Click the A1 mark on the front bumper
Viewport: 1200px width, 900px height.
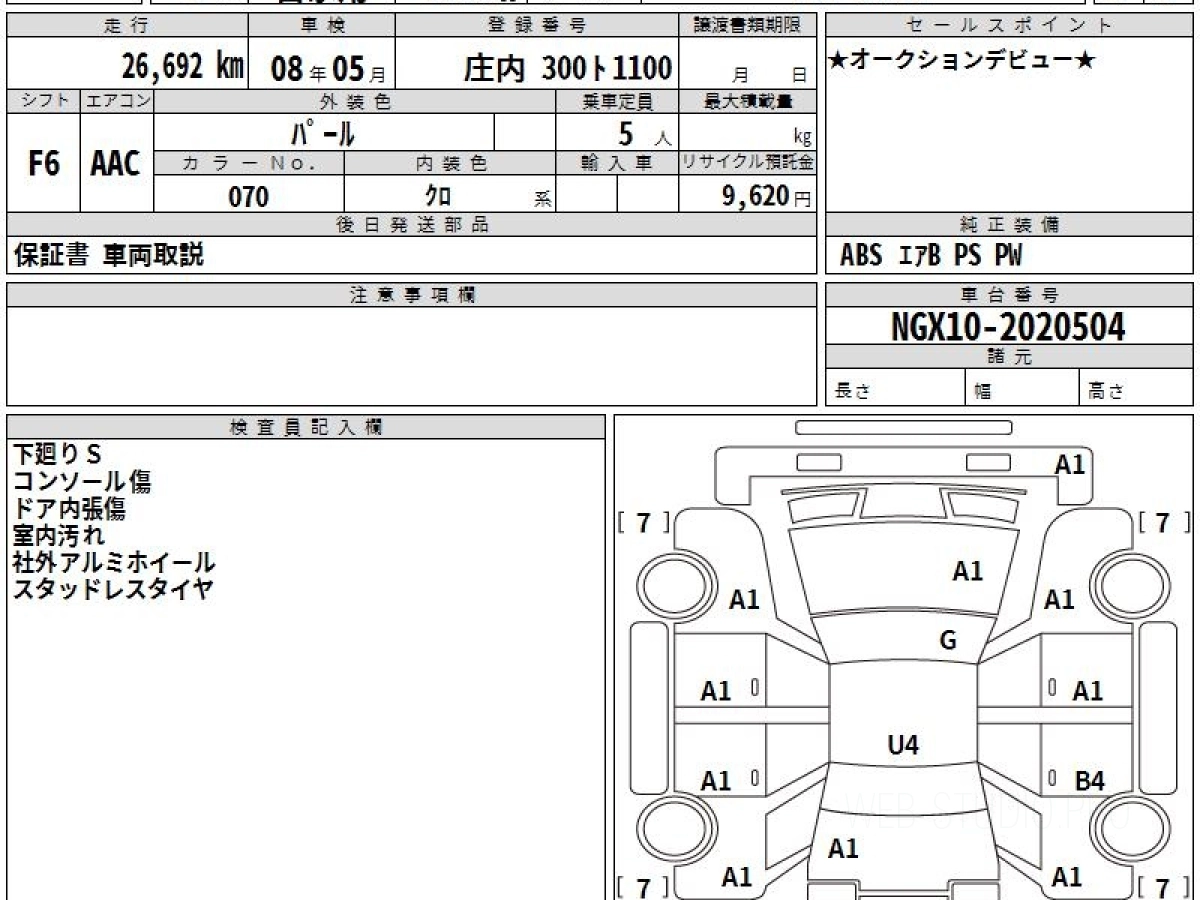pos(1070,464)
